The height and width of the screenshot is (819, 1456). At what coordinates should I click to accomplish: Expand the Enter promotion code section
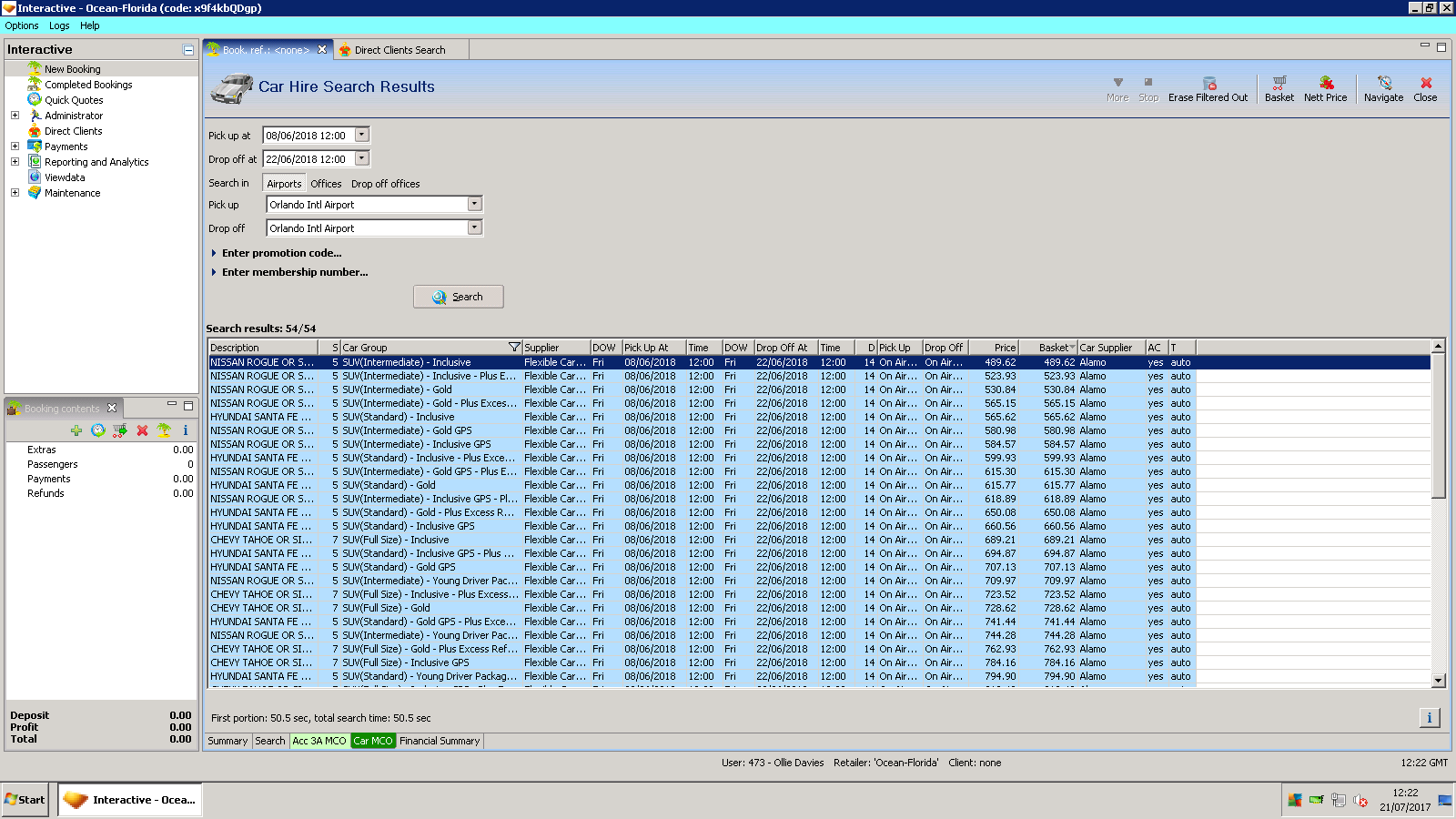[281, 253]
